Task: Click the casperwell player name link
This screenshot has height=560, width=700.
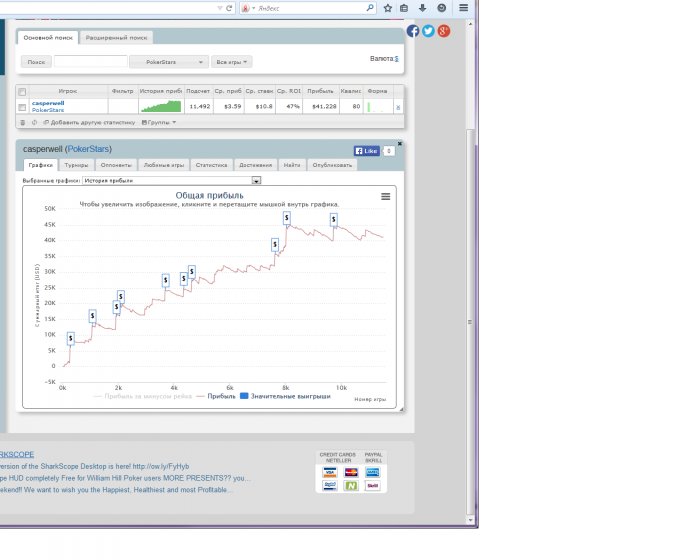Action: [48, 103]
